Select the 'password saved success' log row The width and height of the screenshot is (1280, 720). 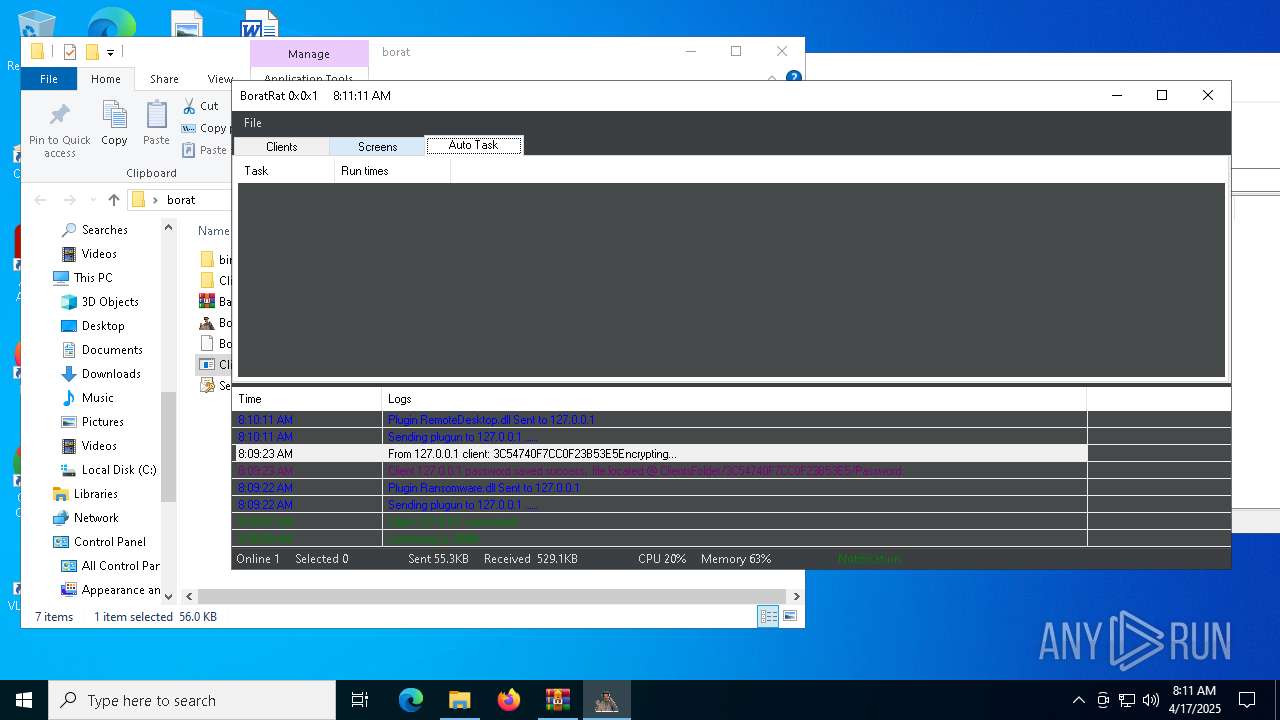point(659,471)
